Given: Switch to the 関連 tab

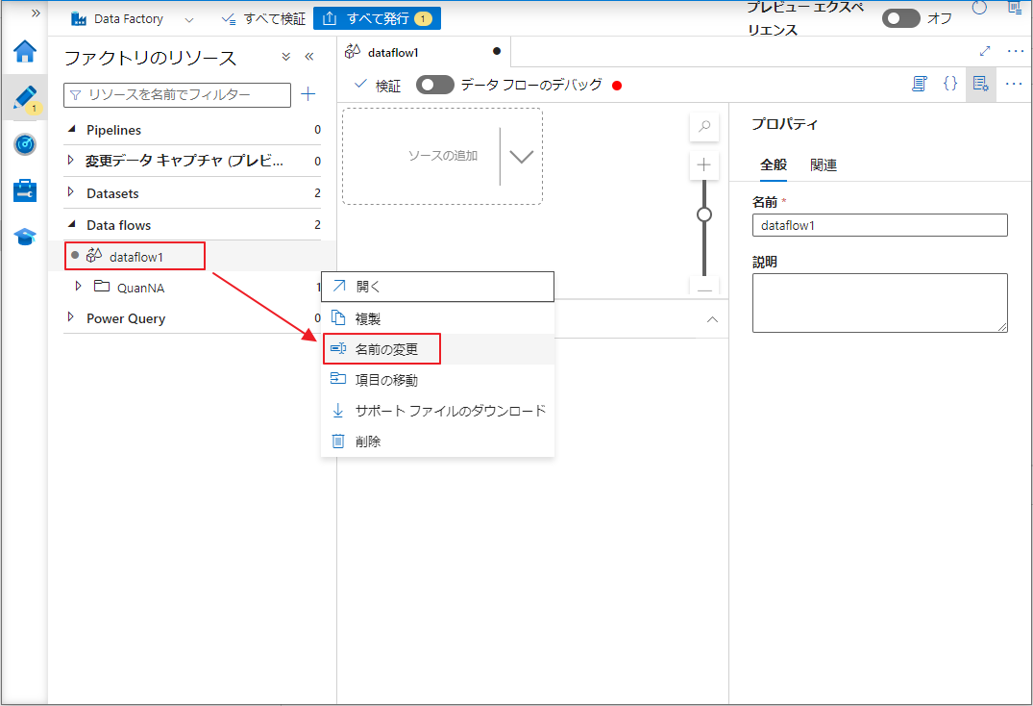Looking at the screenshot, I should click(x=823, y=165).
